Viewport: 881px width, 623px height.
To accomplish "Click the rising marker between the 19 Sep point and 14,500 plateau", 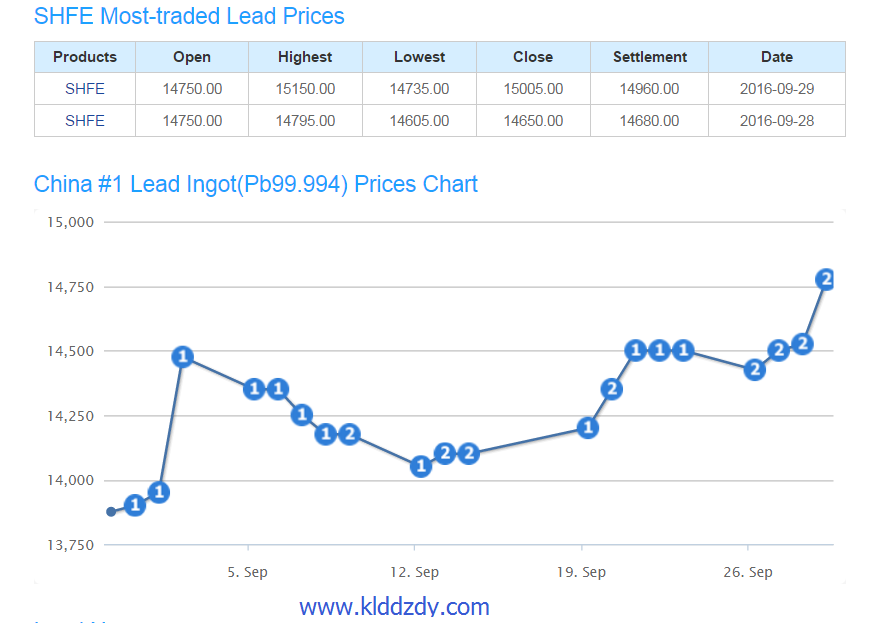I will [612, 389].
